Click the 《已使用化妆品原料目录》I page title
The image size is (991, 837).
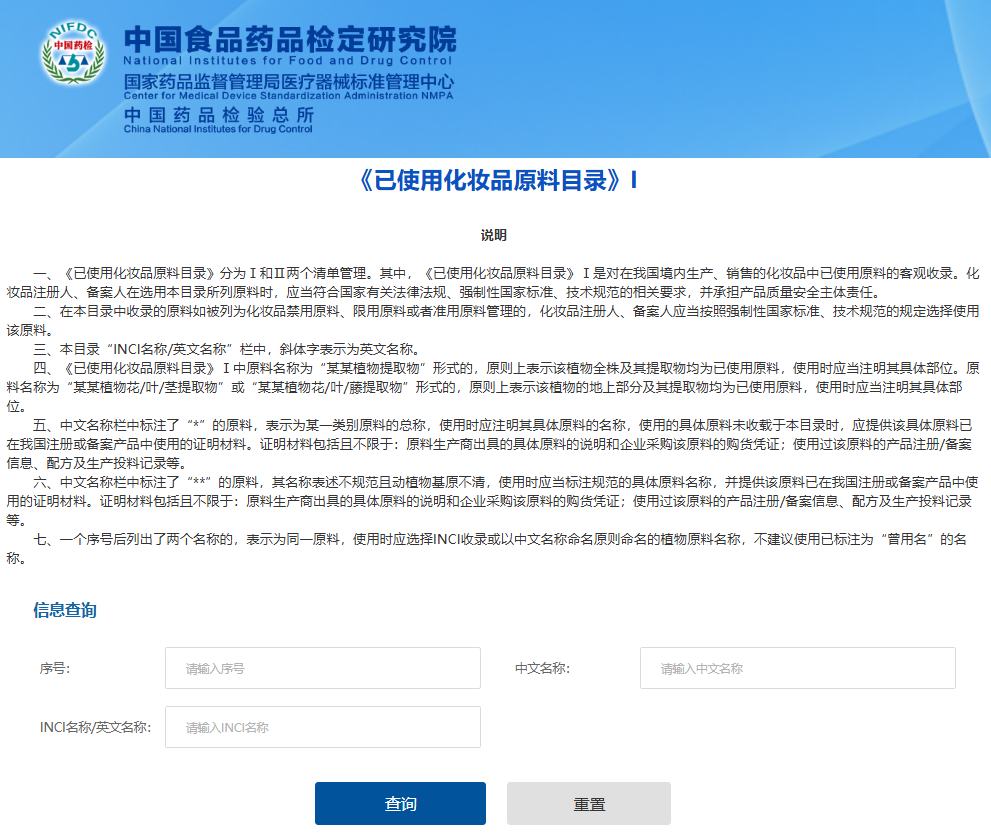tap(497, 181)
